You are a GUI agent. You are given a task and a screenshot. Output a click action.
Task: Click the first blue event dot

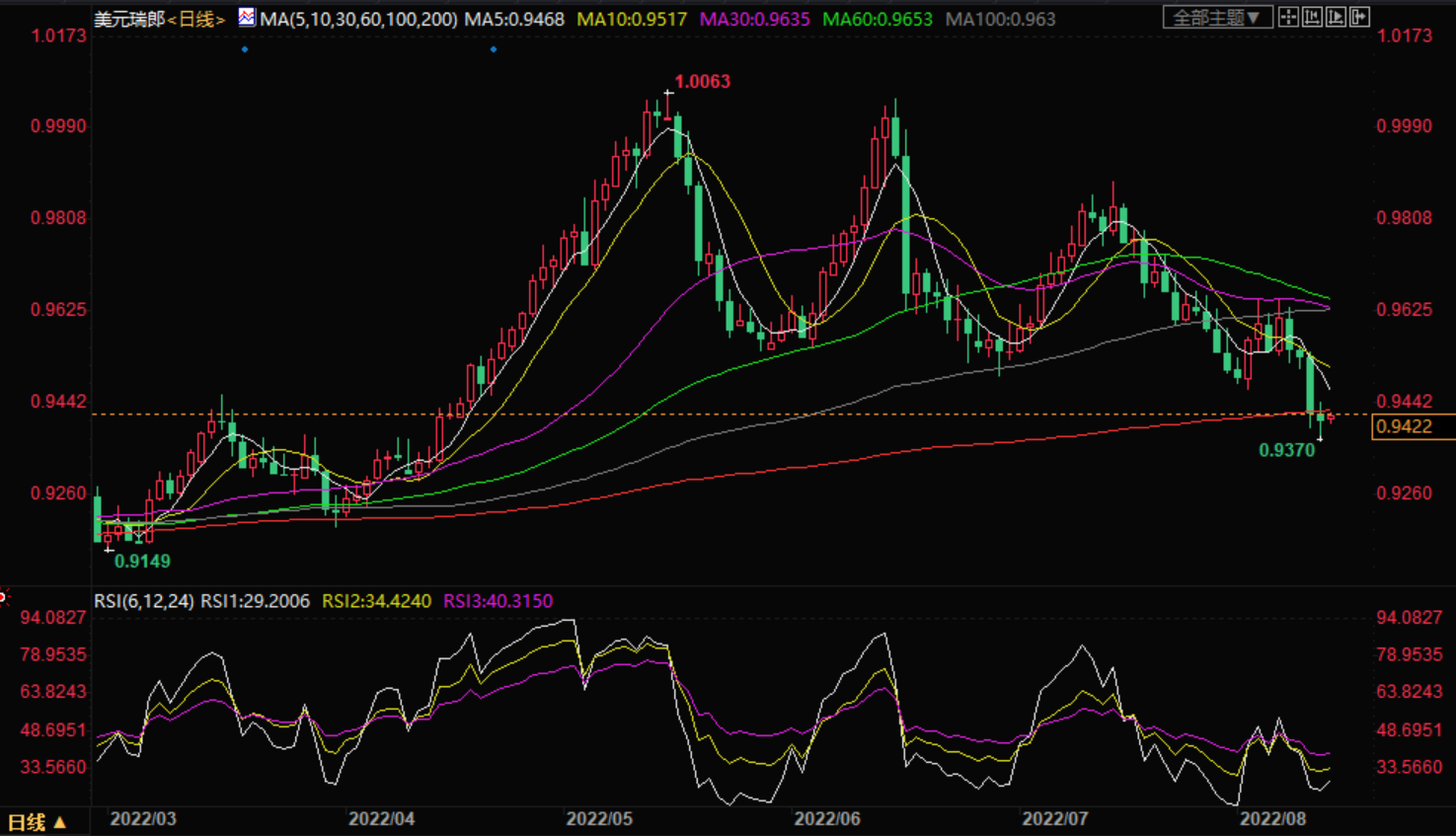[245, 49]
